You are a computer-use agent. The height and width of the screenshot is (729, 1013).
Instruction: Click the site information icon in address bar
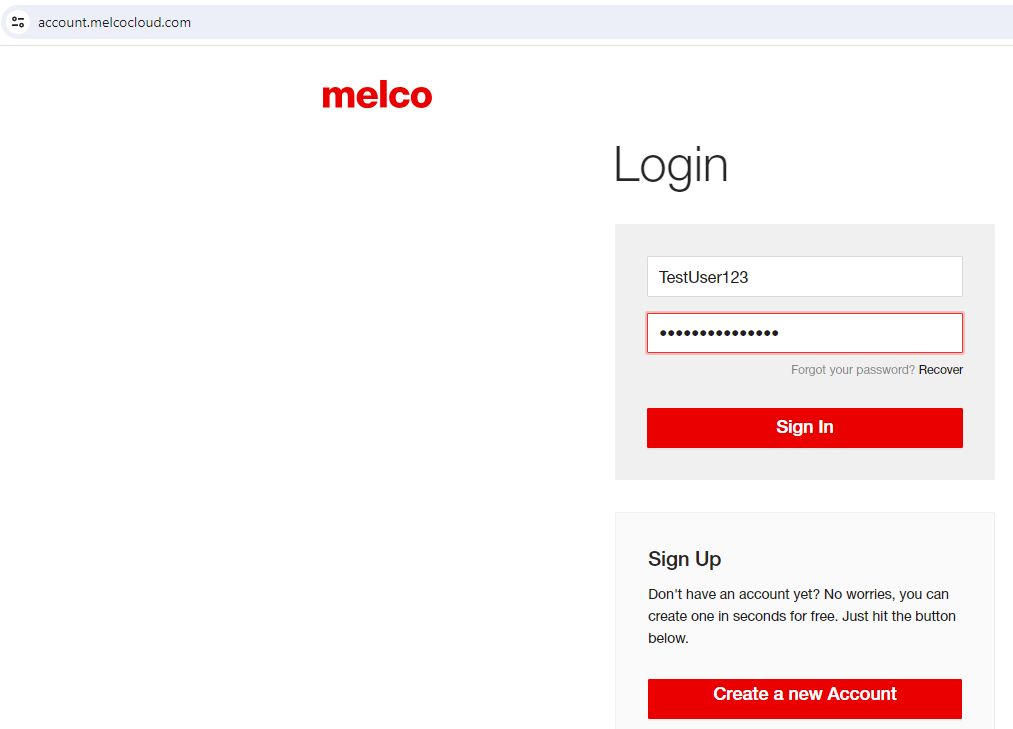[x=18, y=22]
